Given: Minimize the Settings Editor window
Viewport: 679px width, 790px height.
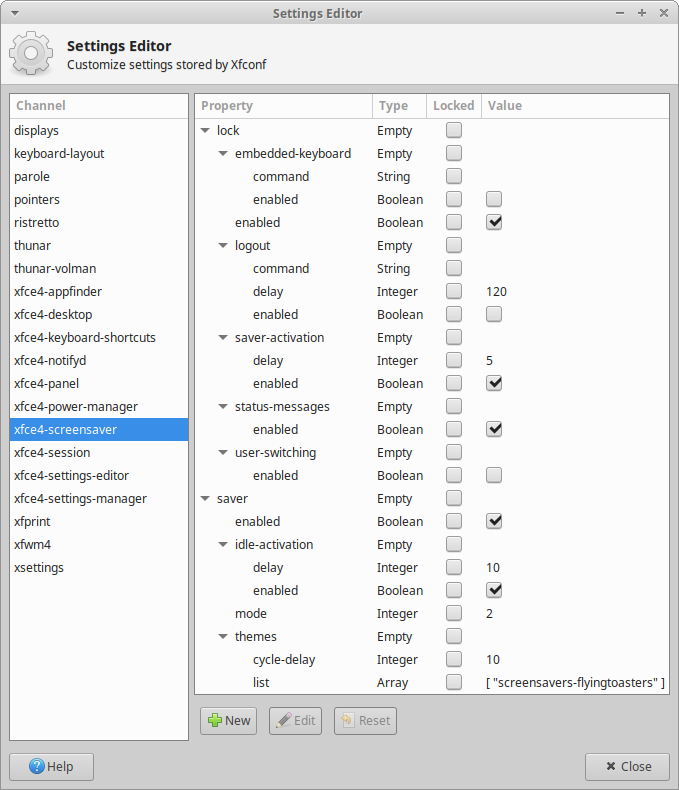Looking at the screenshot, I should pos(620,13).
